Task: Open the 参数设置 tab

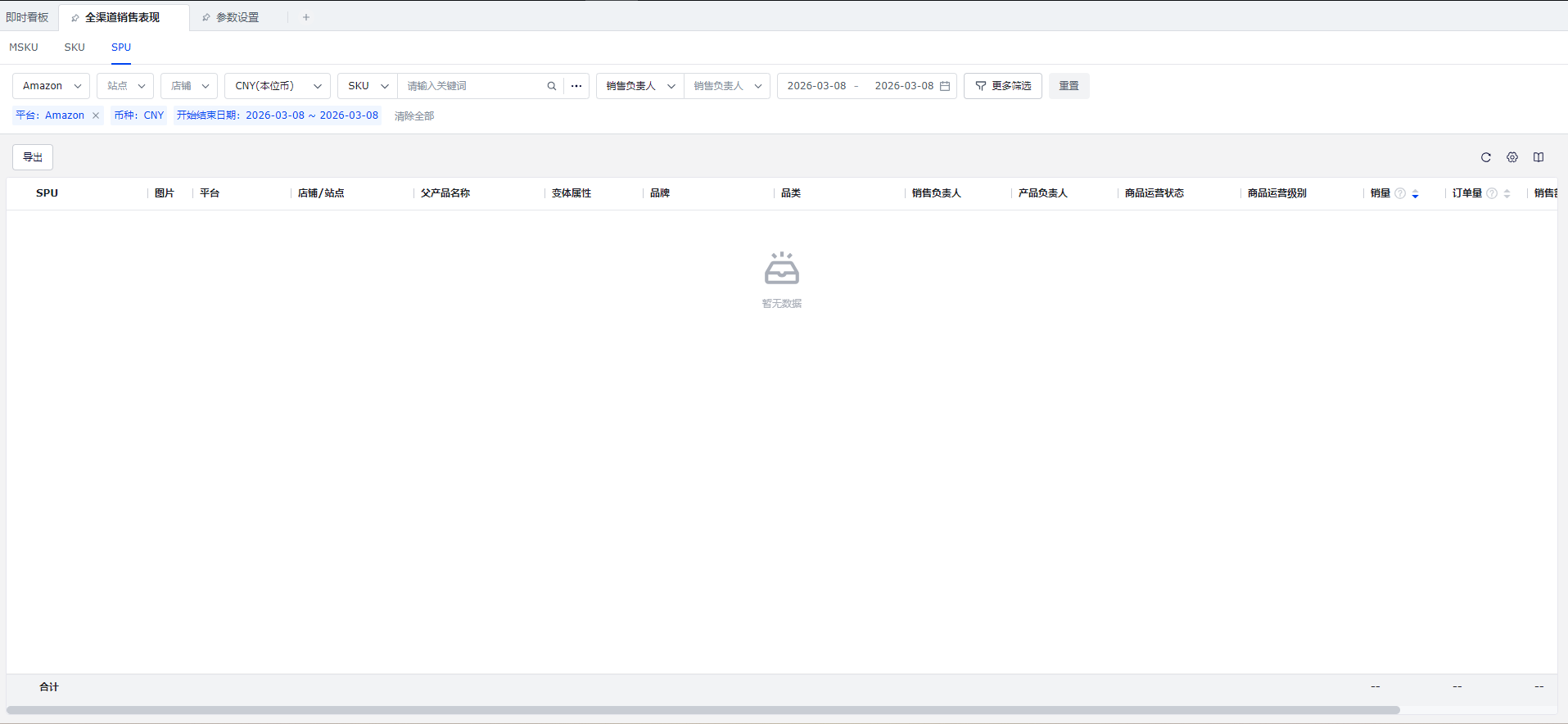Action: [x=237, y=17]
